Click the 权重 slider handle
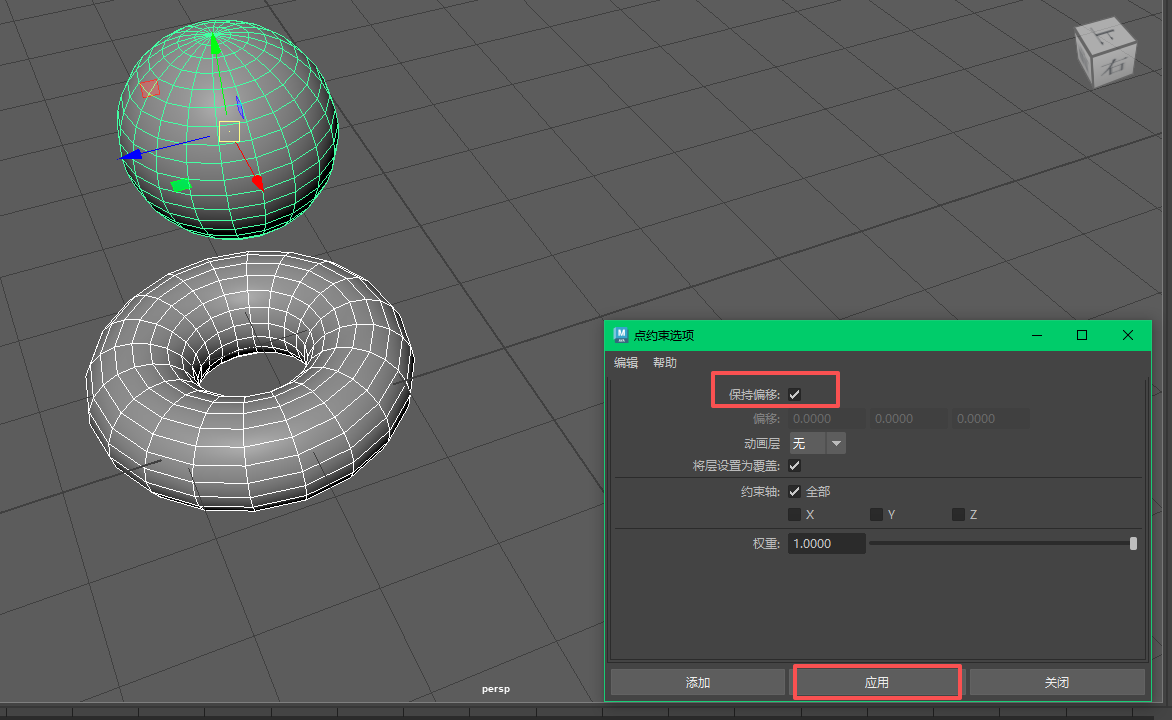1172x720 pixels. tap(1133, 544)
